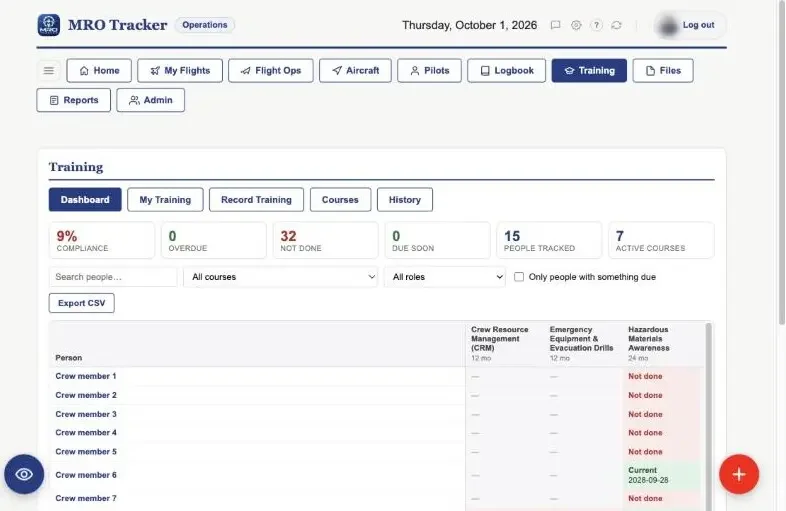This screenshot has height=511, width=786.
Task: Open the settings gear icon
Action: (x=576, y=25)
